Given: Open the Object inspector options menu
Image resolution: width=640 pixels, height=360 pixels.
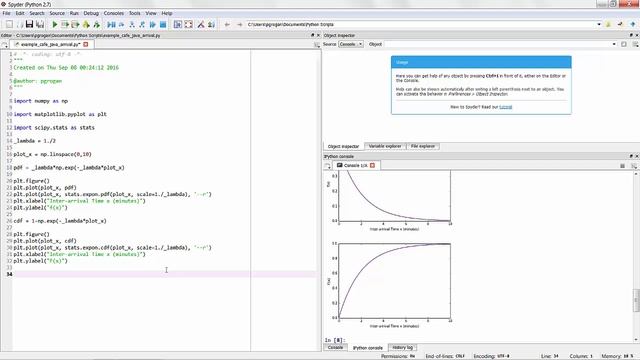Looking at the screenshot, I should pos(635,44).
